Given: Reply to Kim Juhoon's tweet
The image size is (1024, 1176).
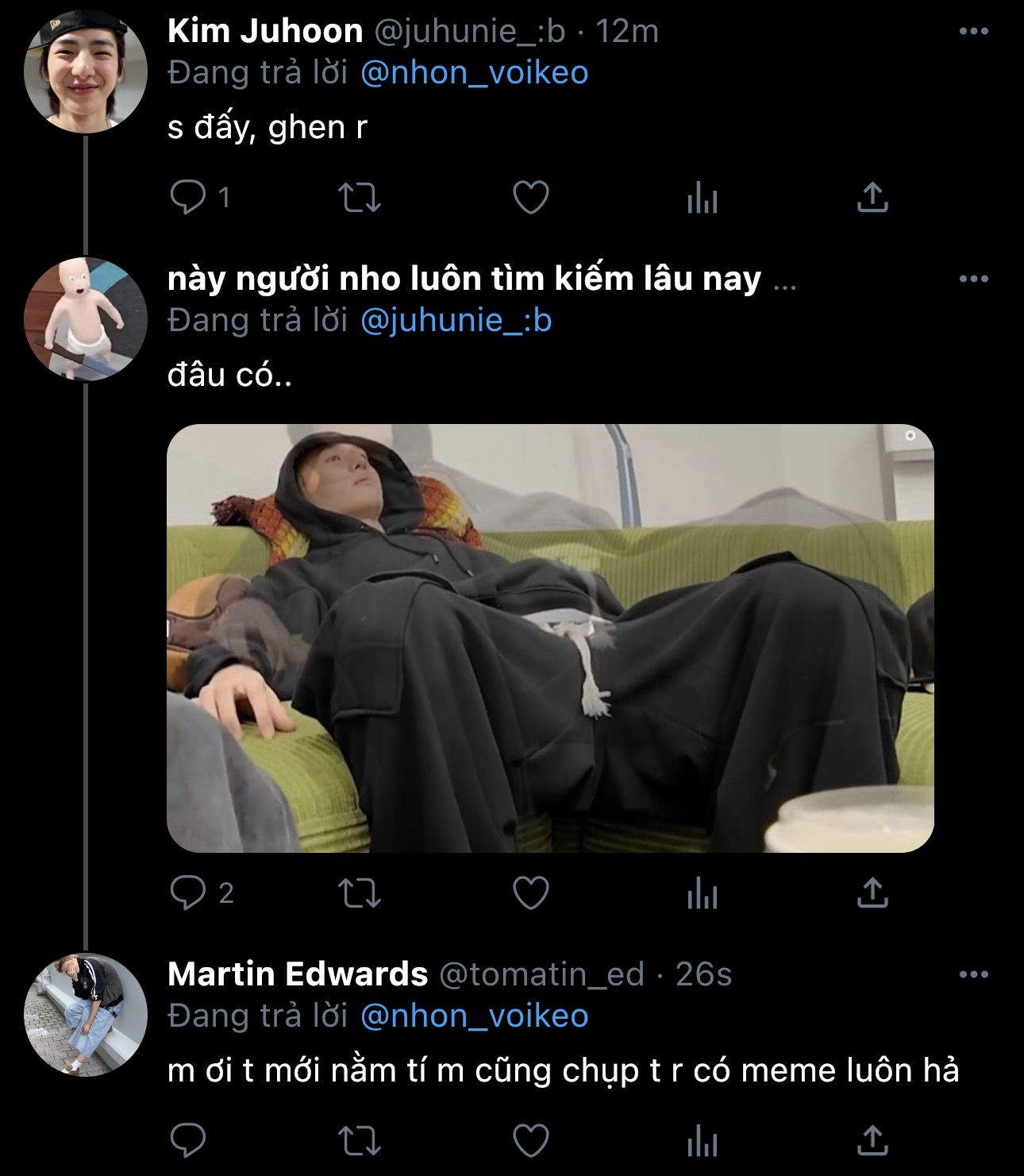Looking at the screenshot, I should coord(188,198).
